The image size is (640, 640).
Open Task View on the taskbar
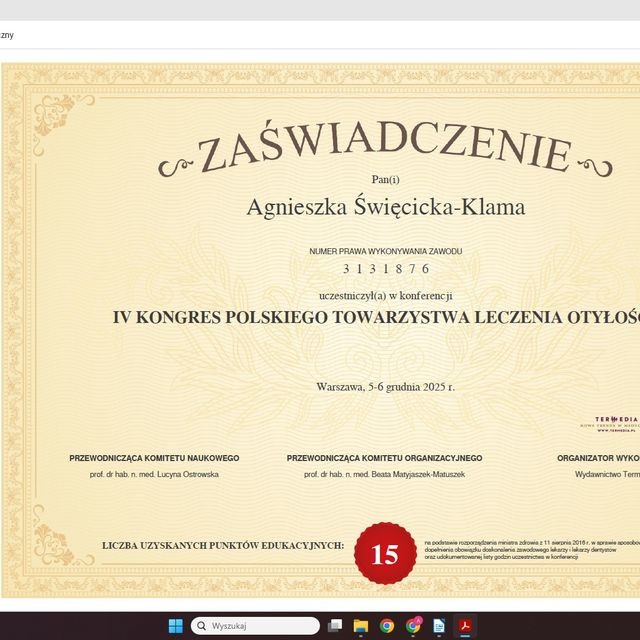(335, 625)
